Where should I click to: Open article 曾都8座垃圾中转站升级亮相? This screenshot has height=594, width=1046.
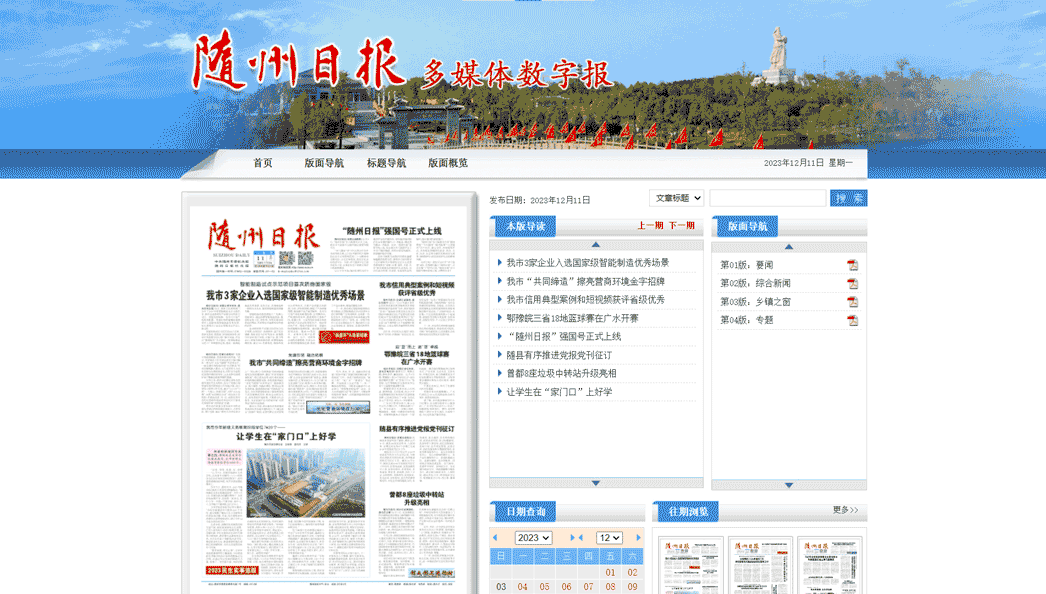click(x=561, y=373)
